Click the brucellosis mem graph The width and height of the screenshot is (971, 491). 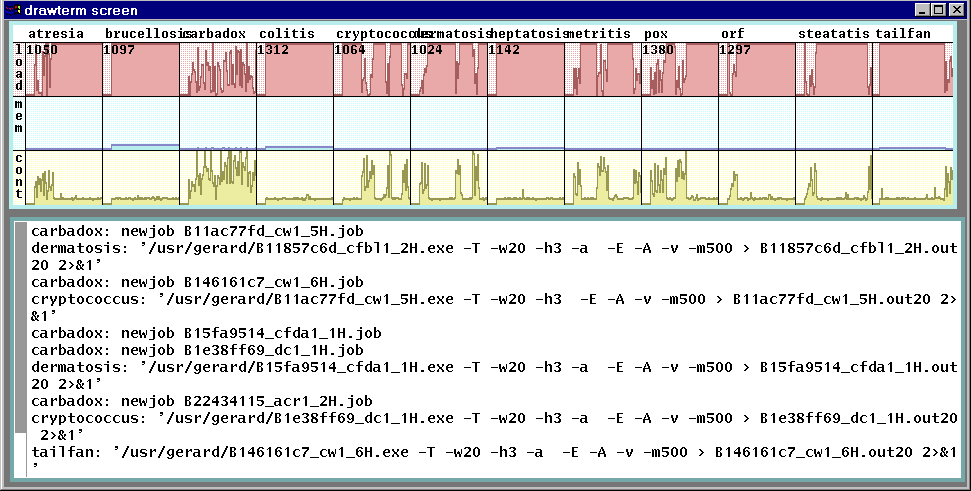tap(141, 123)
